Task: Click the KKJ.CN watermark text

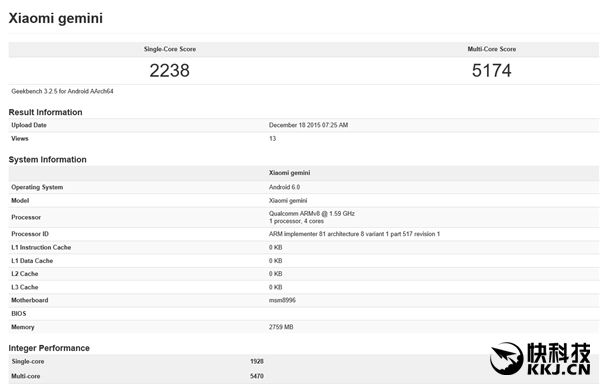Action: click(x=559, y=369)
